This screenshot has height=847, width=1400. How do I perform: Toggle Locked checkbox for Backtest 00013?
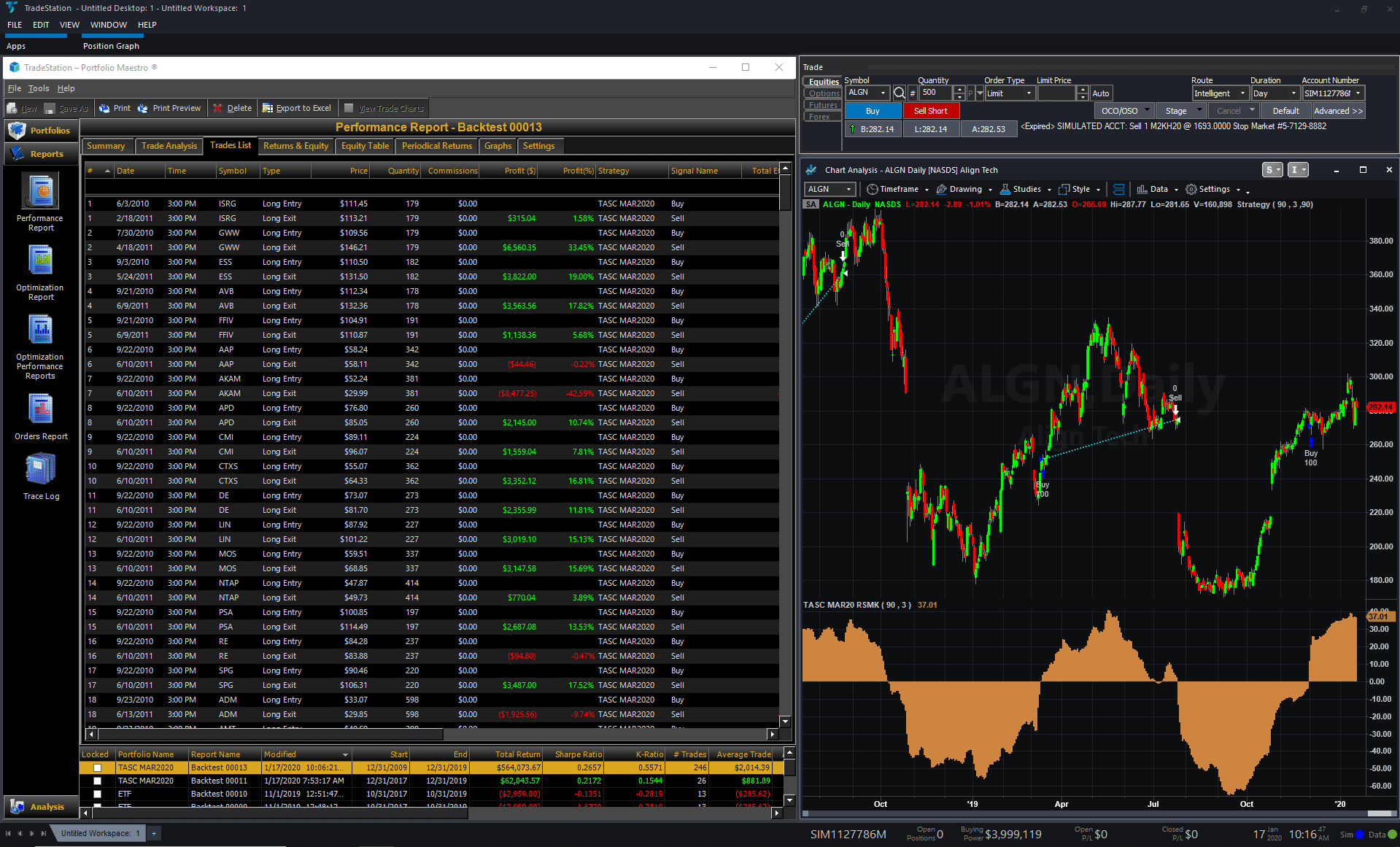97,767
